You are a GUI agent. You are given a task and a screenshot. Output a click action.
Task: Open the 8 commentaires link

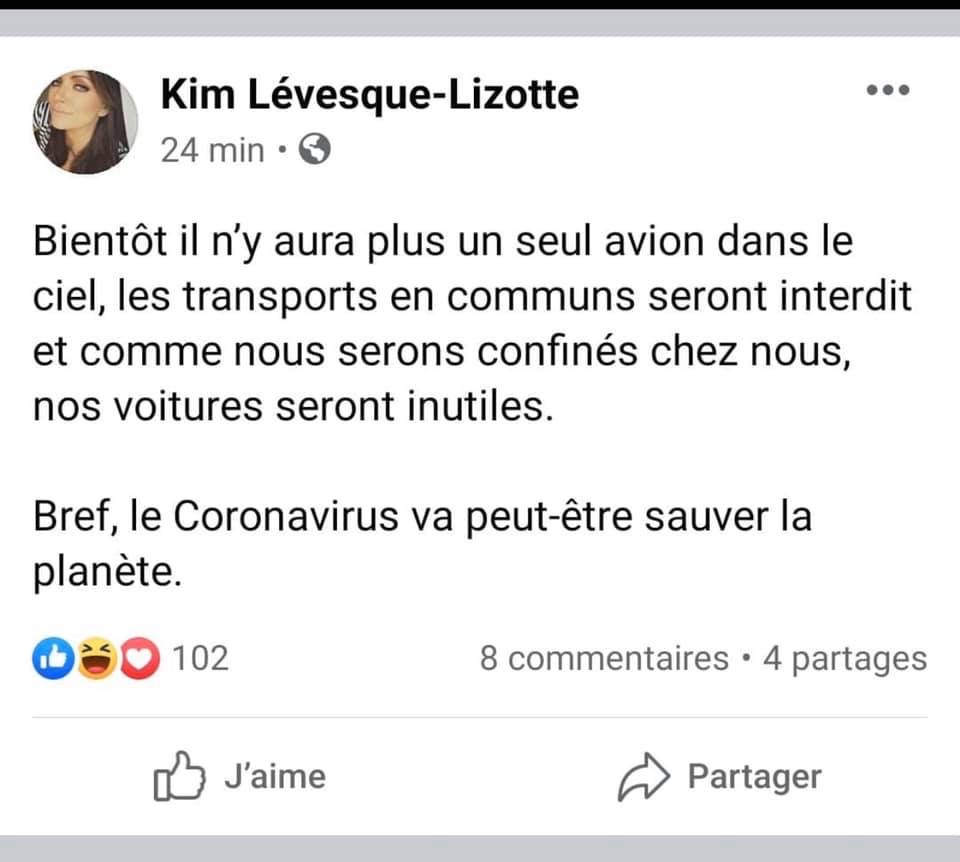pos(604,659)
